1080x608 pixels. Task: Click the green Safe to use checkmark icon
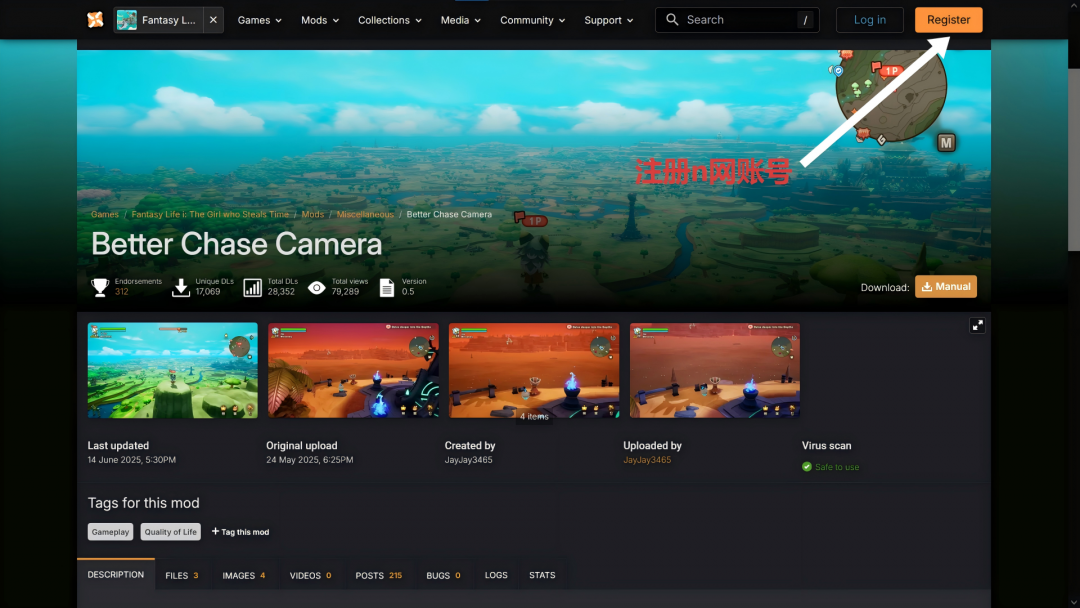point(807,467)
